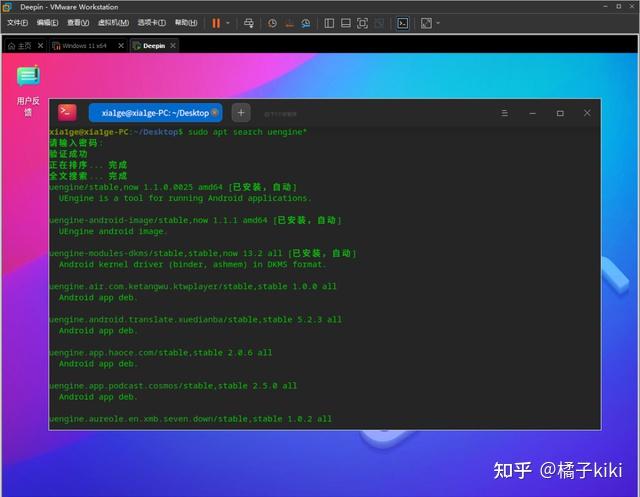Minimize the Deepin terminal window
640x497 pixels.
pyautogui.click(x=532, y=113)
